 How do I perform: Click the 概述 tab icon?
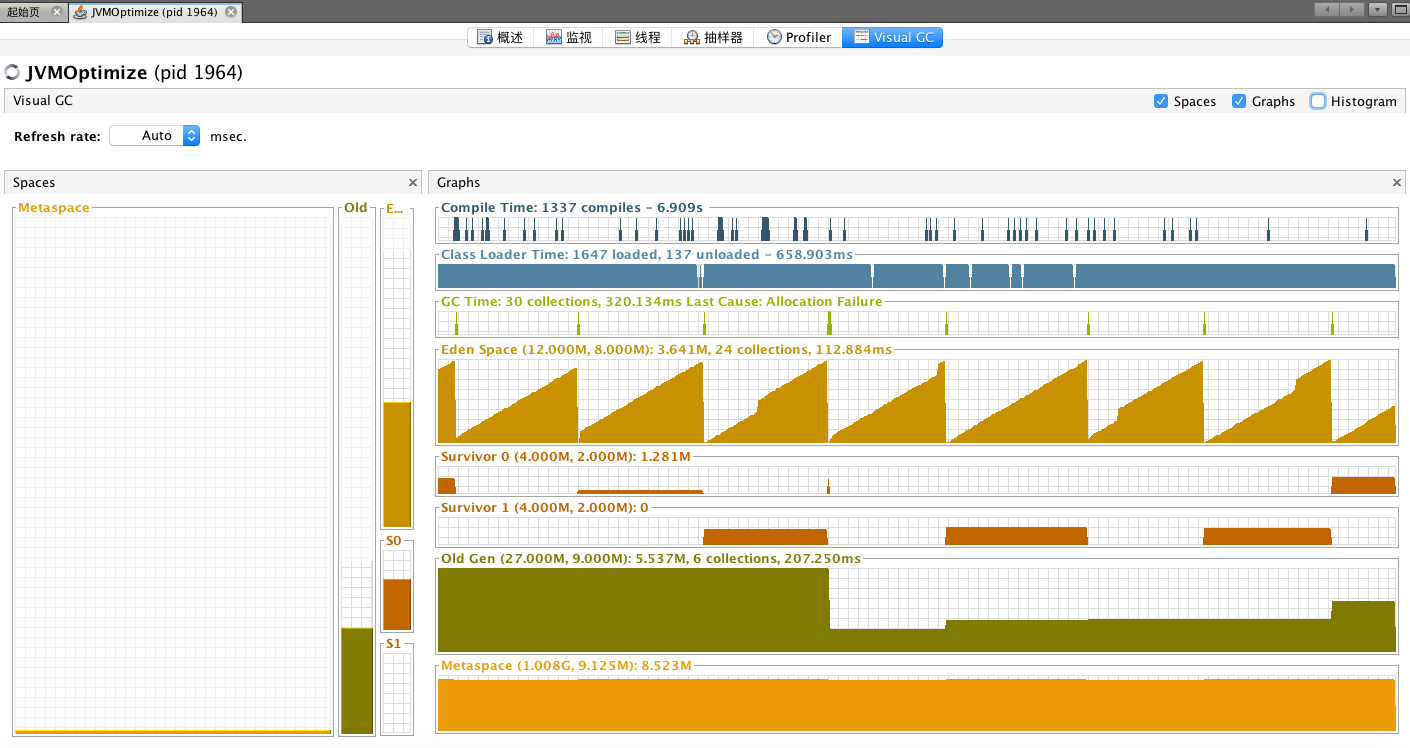pos(485,37)
